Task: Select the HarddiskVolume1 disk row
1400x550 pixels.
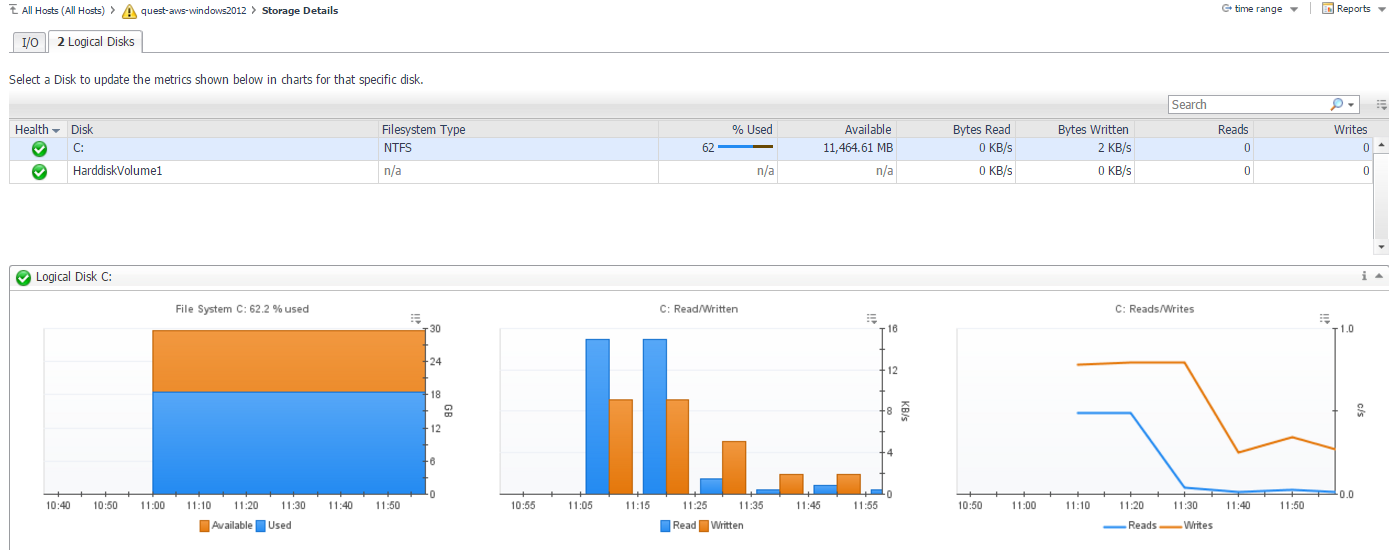Action: pos(220,171)
